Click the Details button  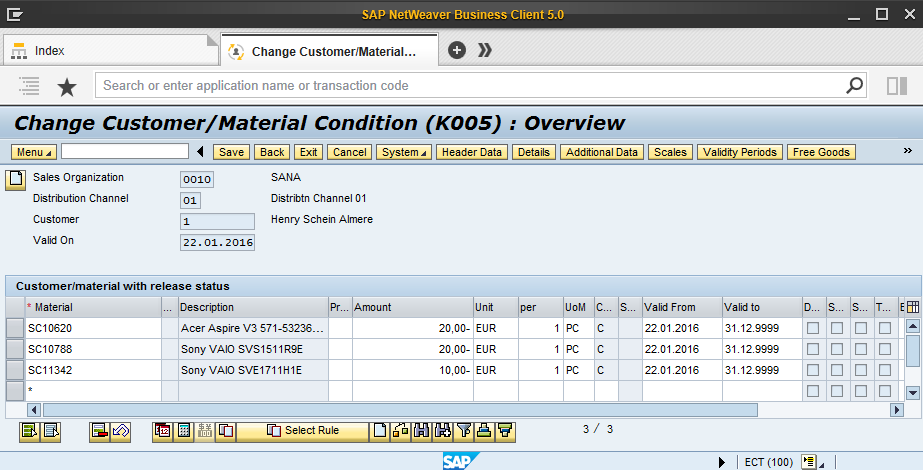tap(533, 152)
